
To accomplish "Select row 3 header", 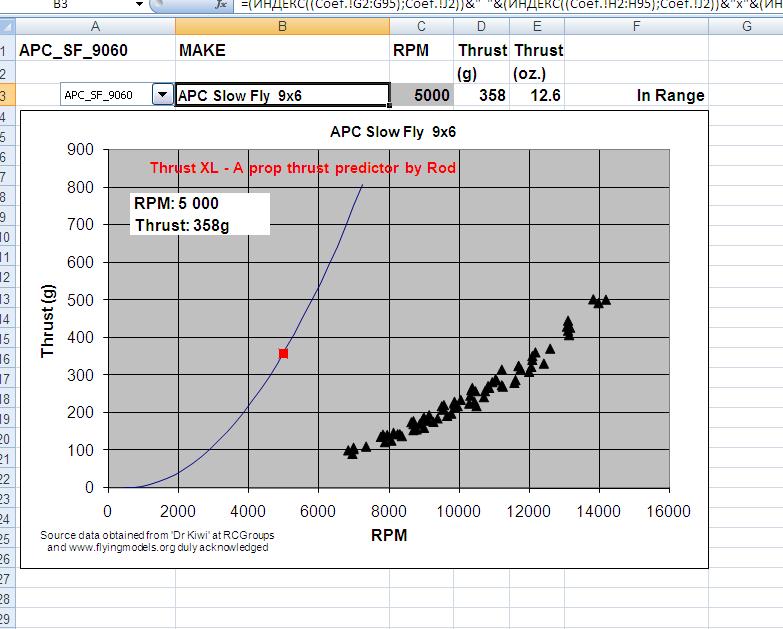I will pos(7,95).
